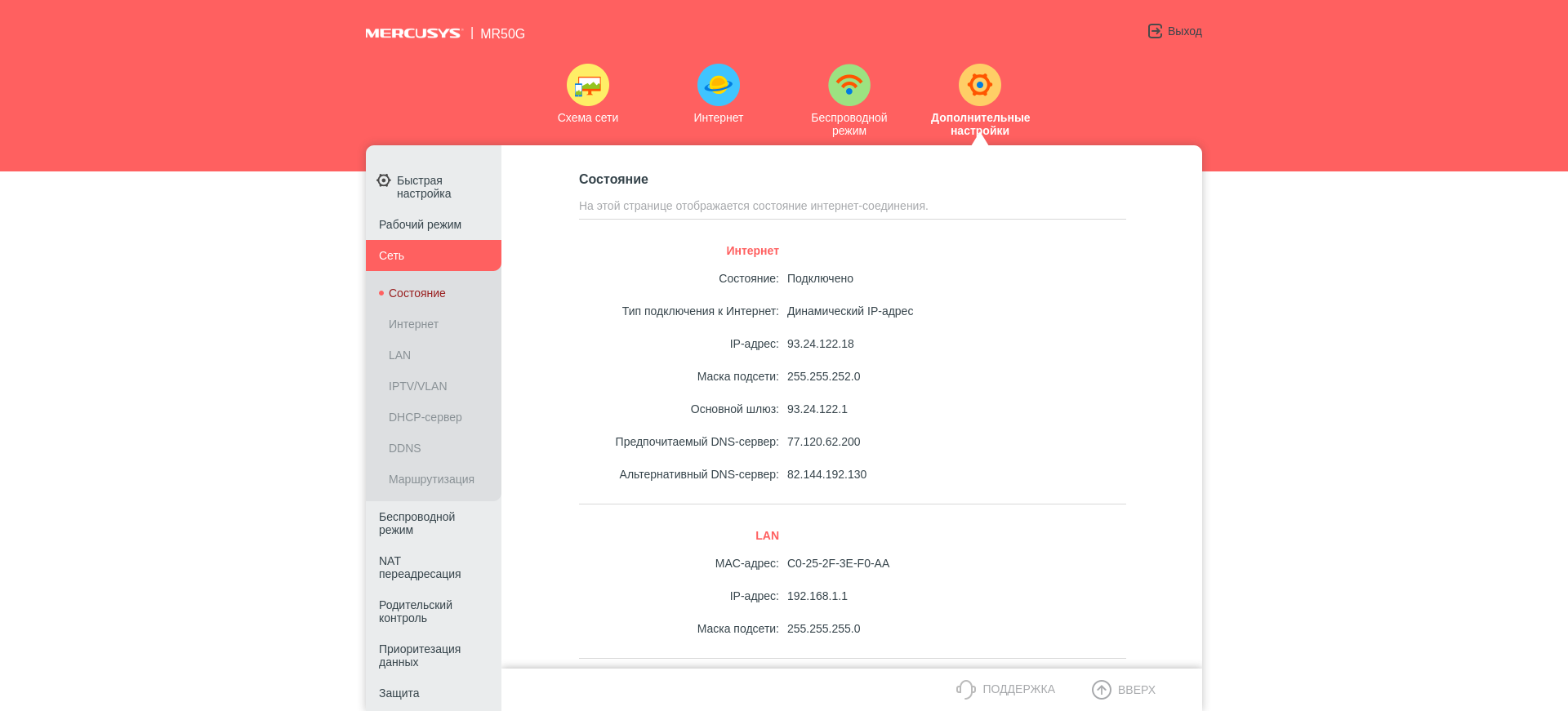1568x711 pixels.
Task: Click the Интернет planet icon
Action: [x=718, y=85]
